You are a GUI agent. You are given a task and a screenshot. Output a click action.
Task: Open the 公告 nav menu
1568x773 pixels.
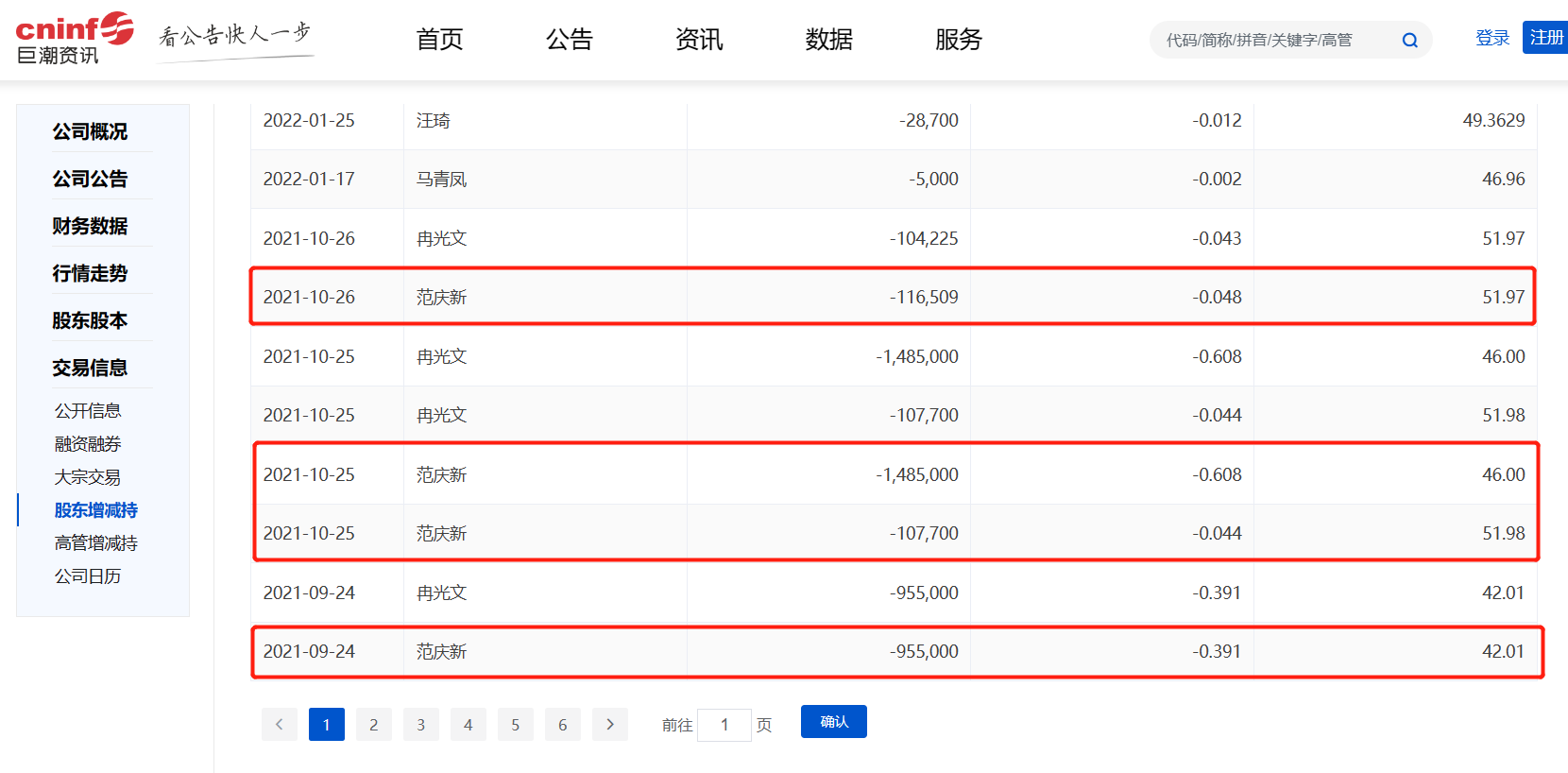click(x=570, y=40)
